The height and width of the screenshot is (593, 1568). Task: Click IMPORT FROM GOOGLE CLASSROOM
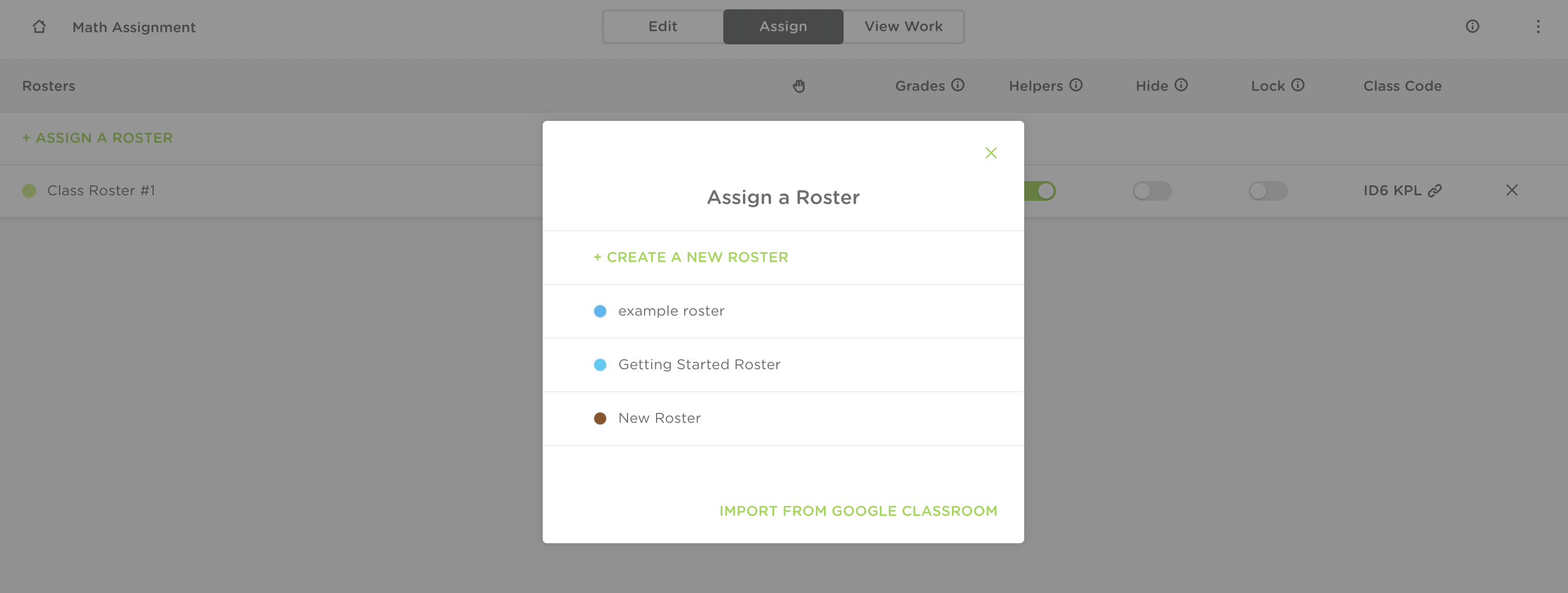coord(858,511)
